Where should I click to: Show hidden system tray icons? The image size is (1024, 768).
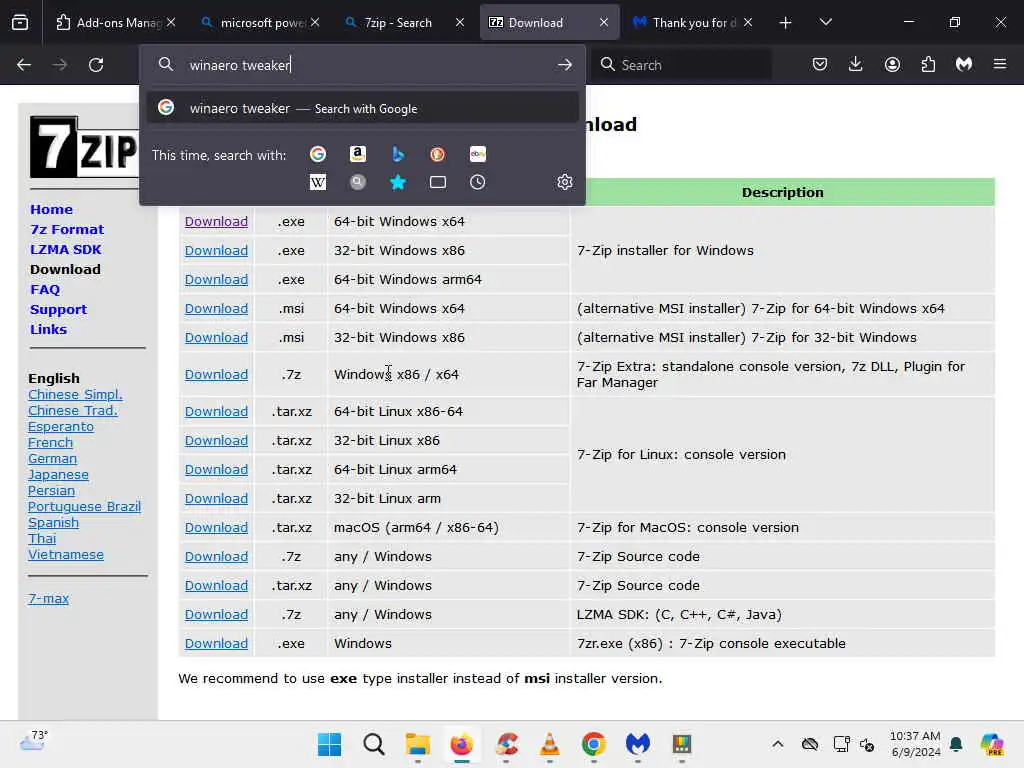point(778,744)
